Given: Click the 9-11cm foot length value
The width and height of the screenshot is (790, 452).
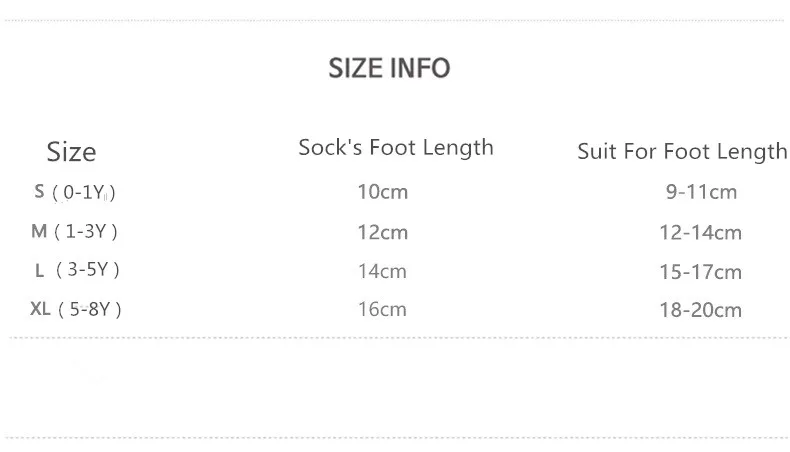Looking at the screenshot, I should tap(701, 192).
